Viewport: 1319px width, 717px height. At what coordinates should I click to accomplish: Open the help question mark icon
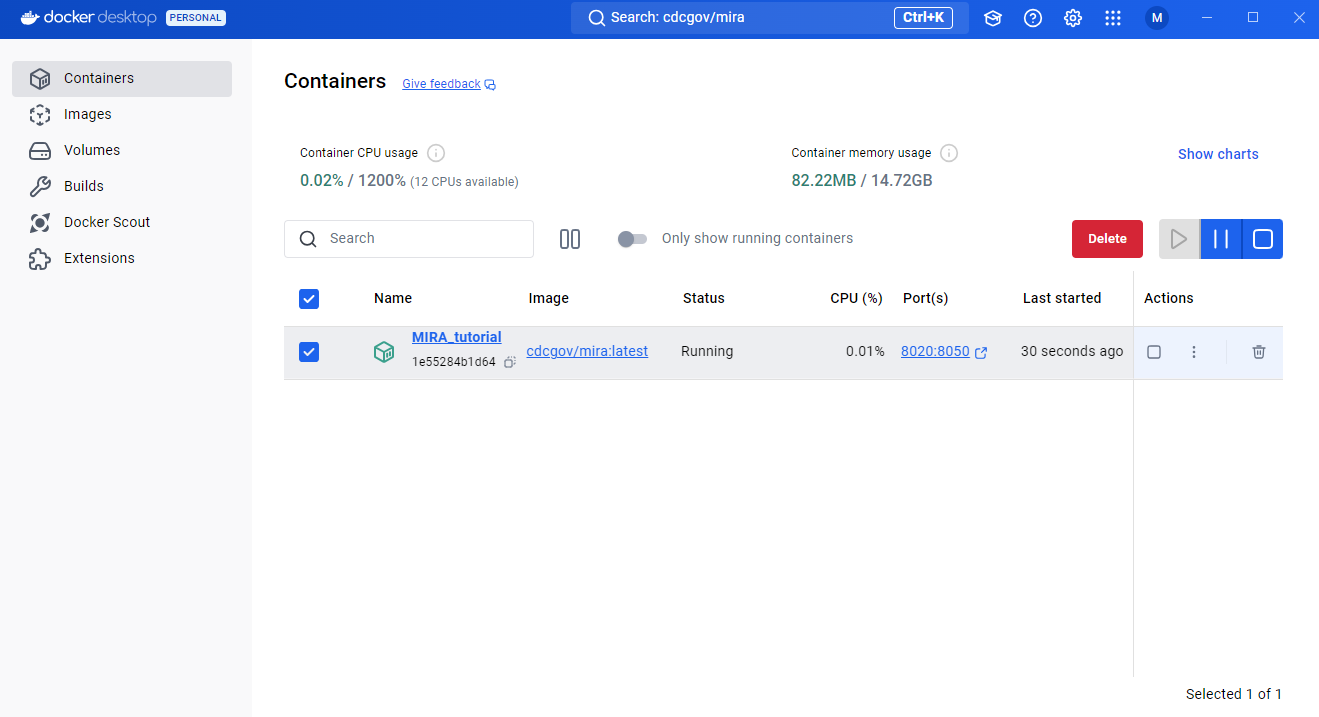point(1033,18)
